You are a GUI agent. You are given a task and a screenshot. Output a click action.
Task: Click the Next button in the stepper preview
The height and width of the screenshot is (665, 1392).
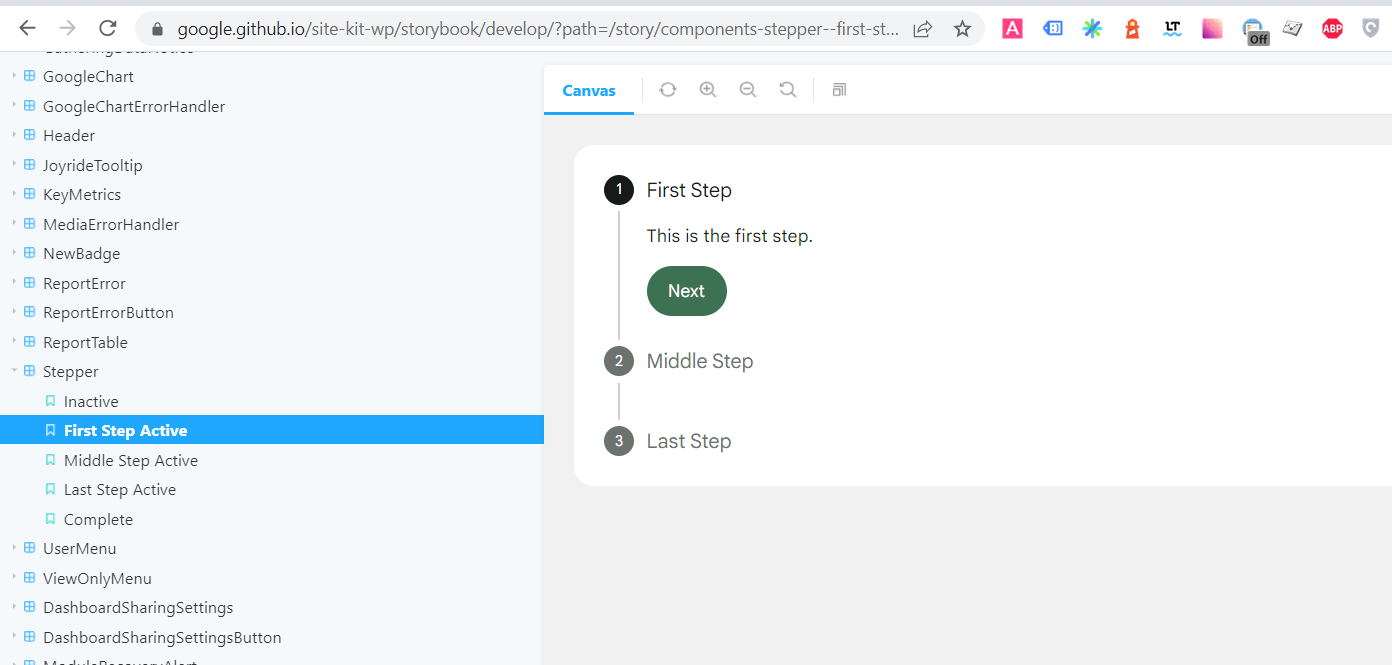[686, 291]
